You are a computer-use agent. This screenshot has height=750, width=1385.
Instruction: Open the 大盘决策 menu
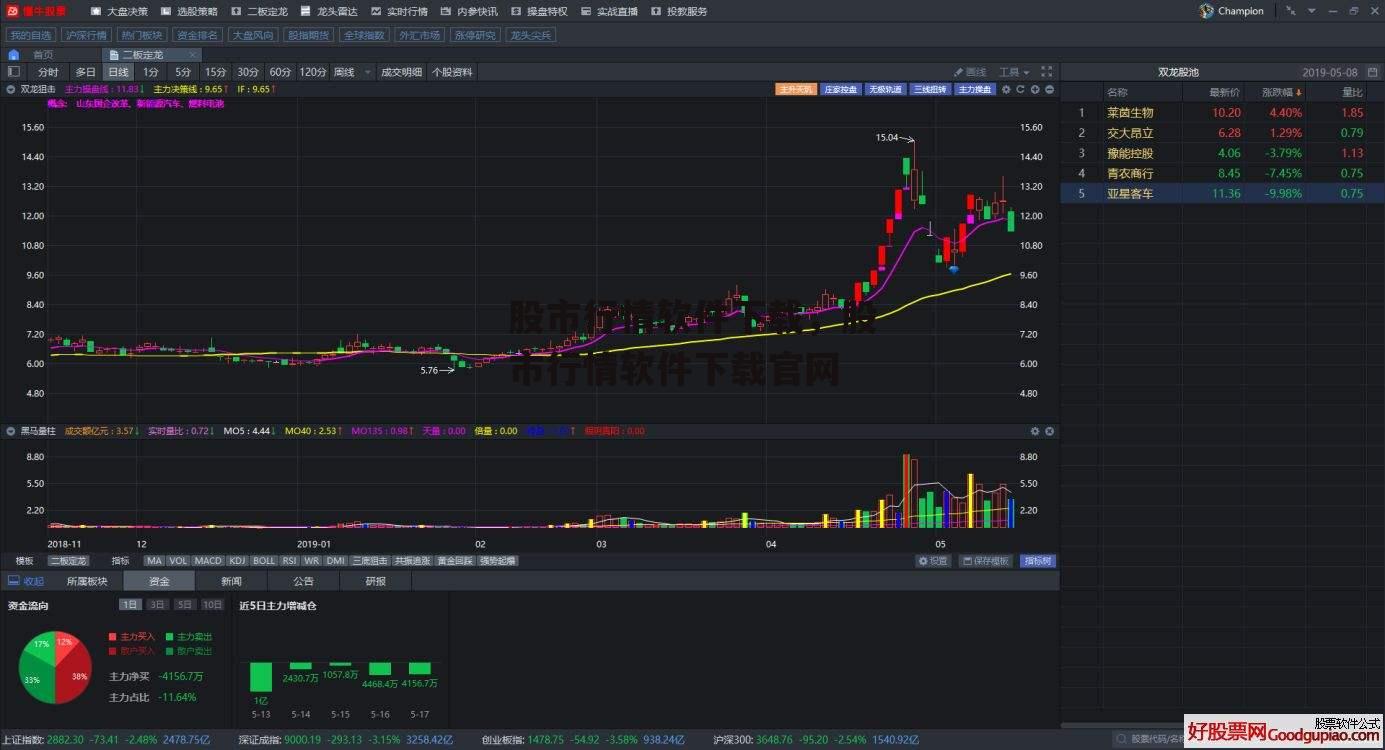[120, 11]
